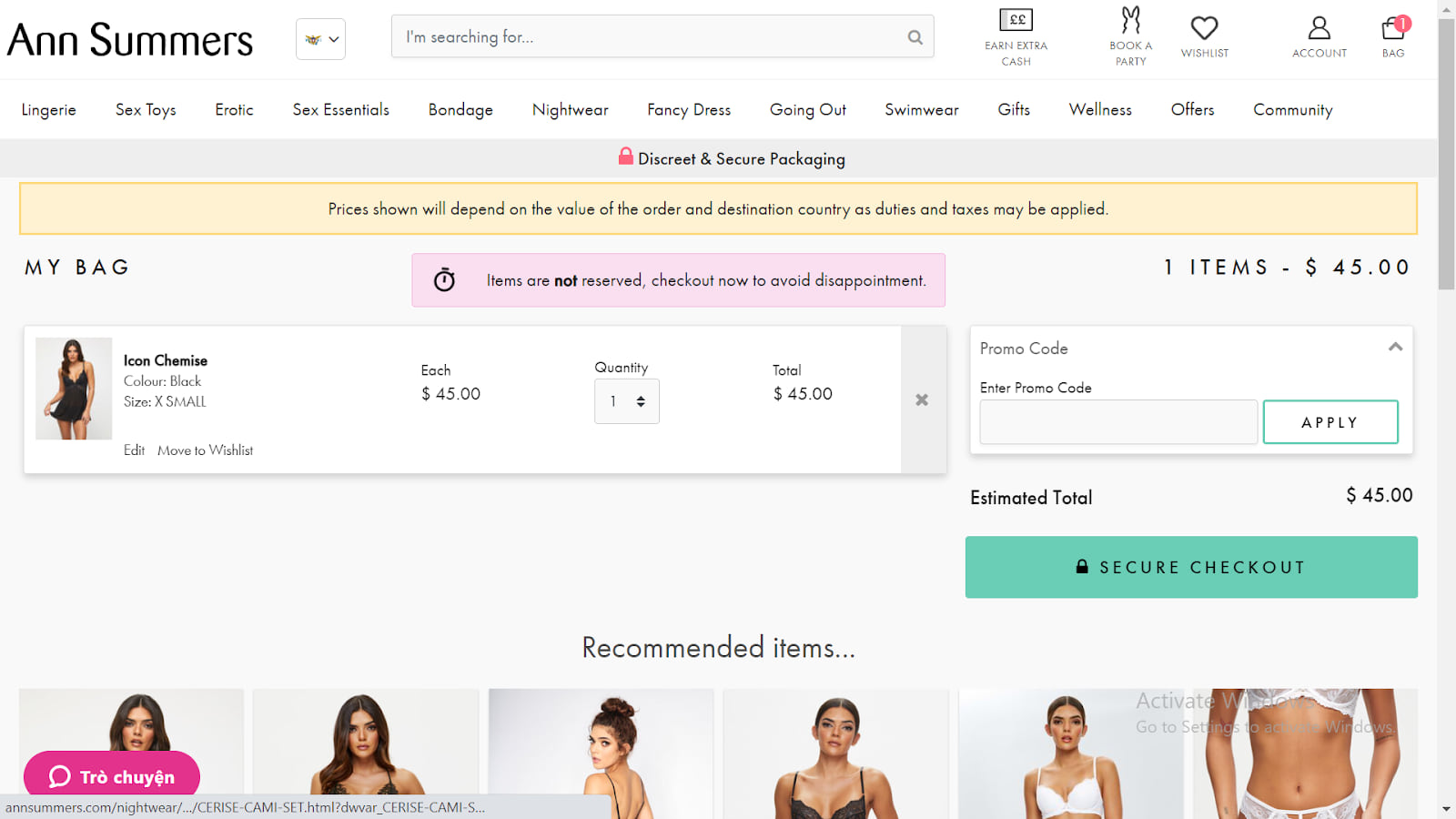Image resolution: width=1456 pixels, height=819 pixels.
Task: Click the pink padlock icon in banner
Action: click(x=626, y=157)
